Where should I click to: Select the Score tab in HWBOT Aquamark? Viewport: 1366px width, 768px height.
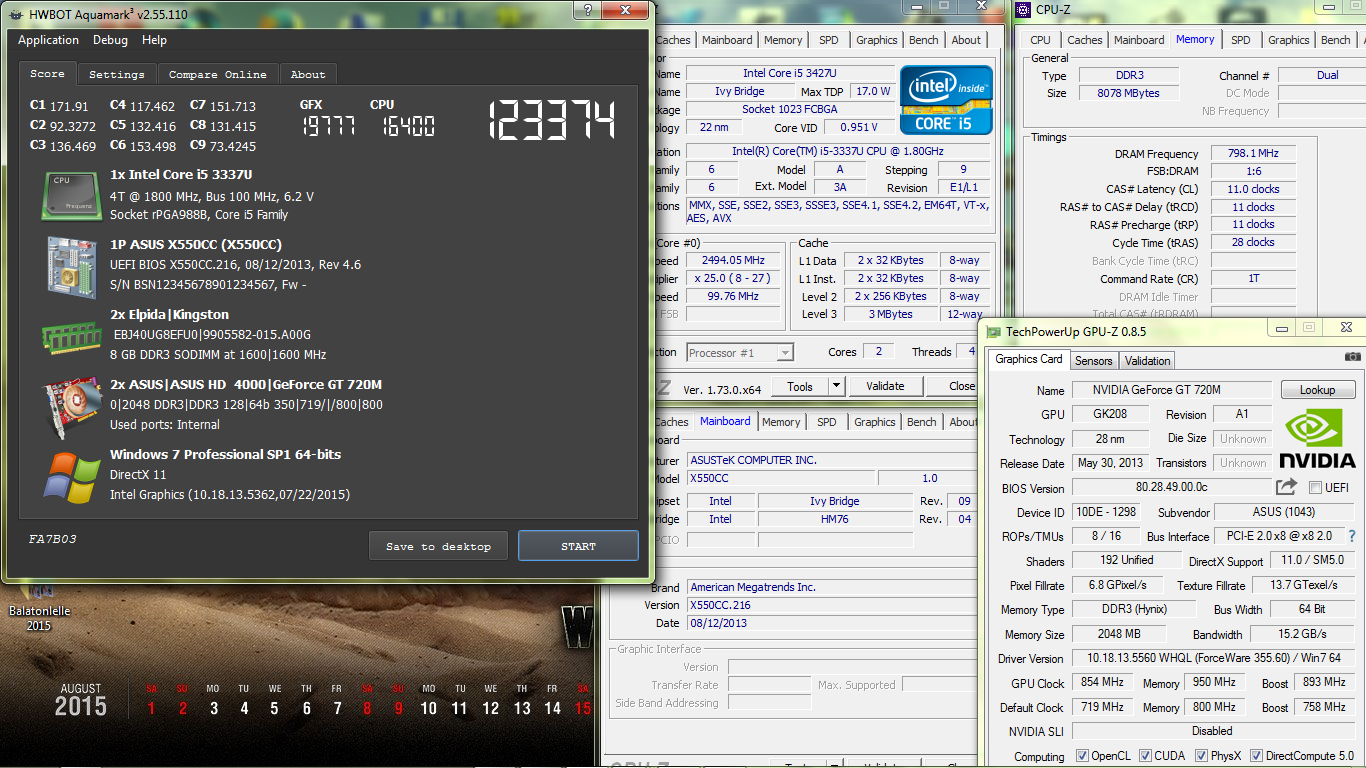click(47, 73)
